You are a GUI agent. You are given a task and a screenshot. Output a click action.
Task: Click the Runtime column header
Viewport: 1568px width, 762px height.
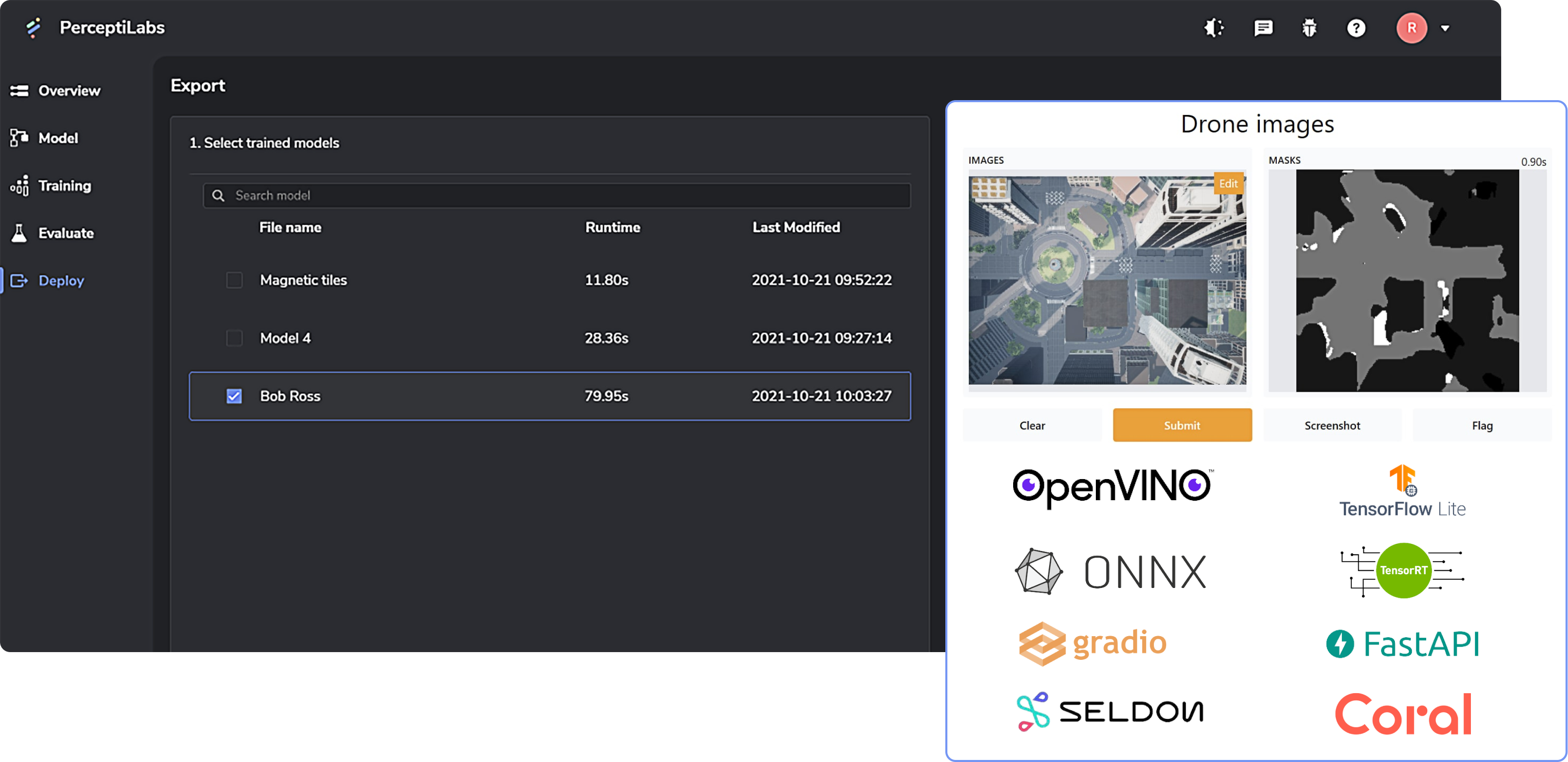[x=612, y=227]
